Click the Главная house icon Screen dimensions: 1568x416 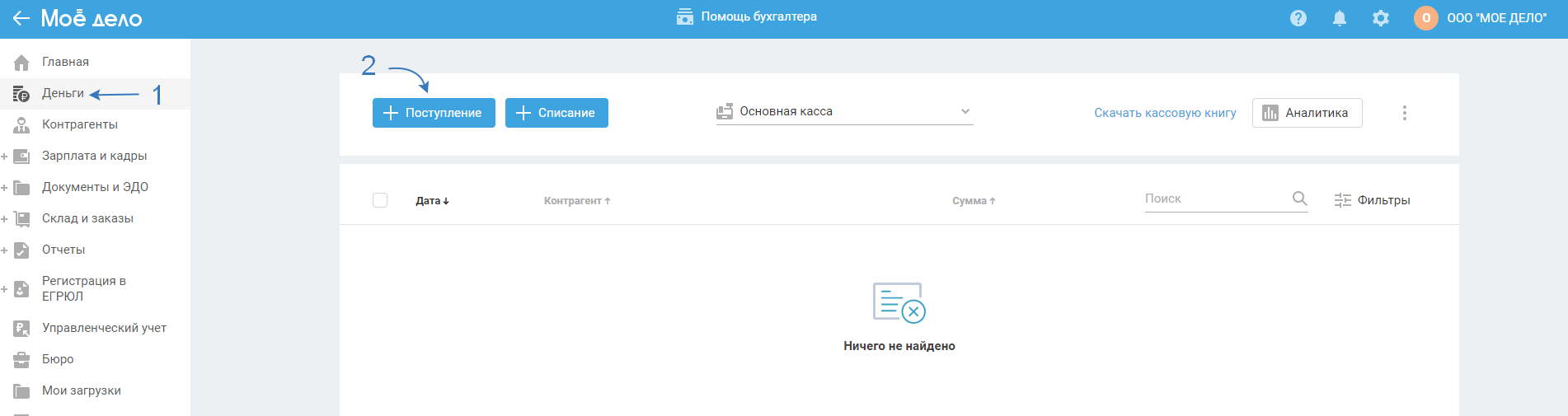(x=21, y=62)
